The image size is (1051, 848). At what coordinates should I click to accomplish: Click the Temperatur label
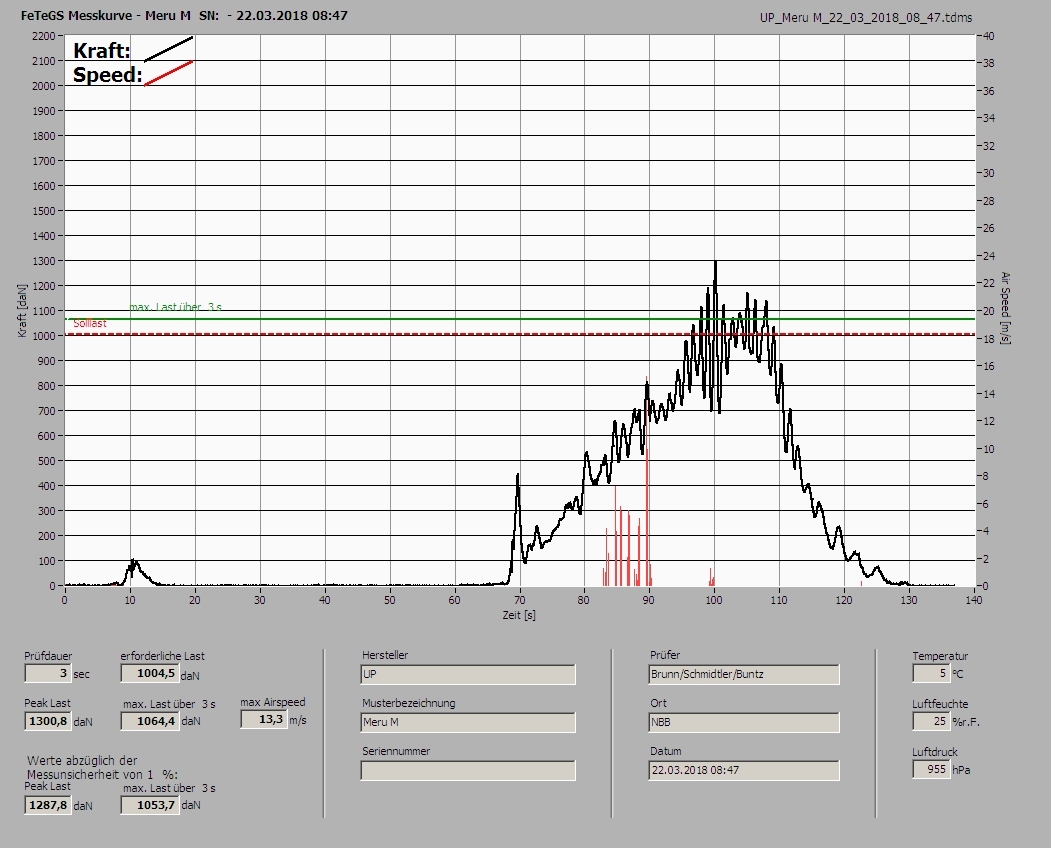point(940,656)
